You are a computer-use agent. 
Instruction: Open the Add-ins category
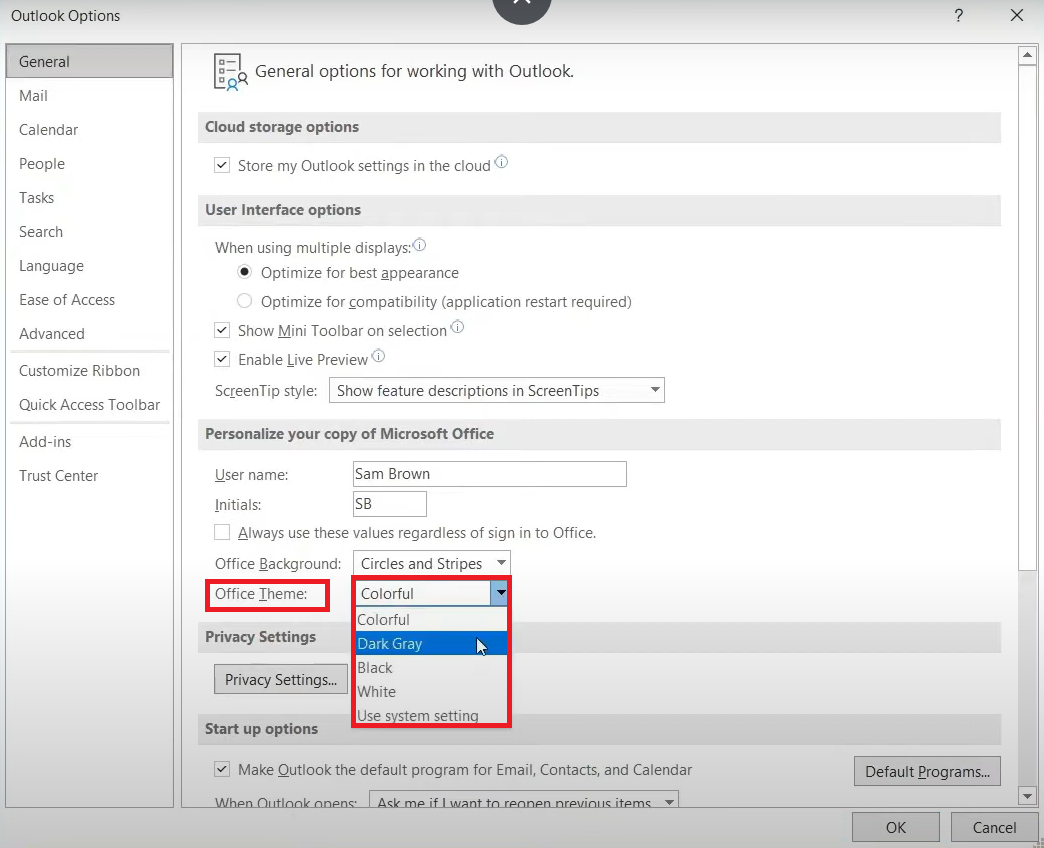(x=89, y=442)
